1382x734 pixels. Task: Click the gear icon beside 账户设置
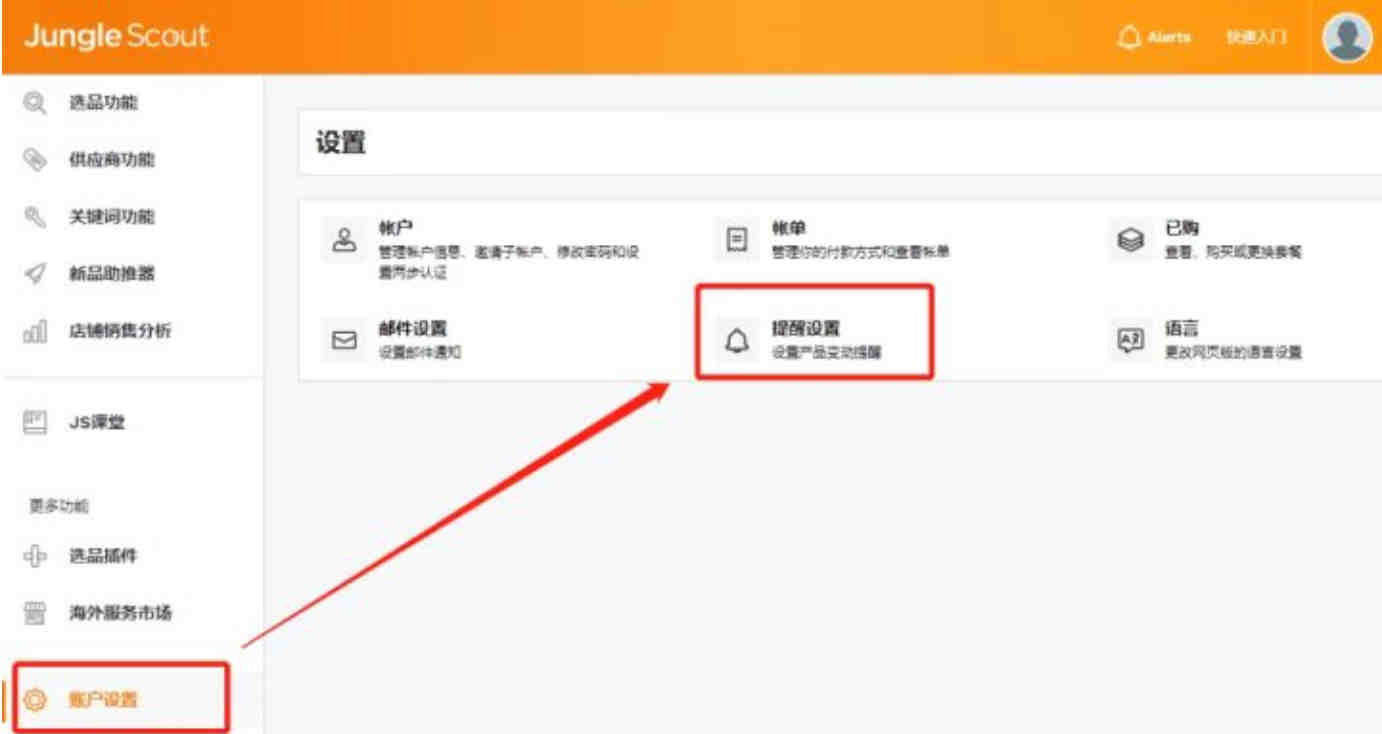click(35, 700)
